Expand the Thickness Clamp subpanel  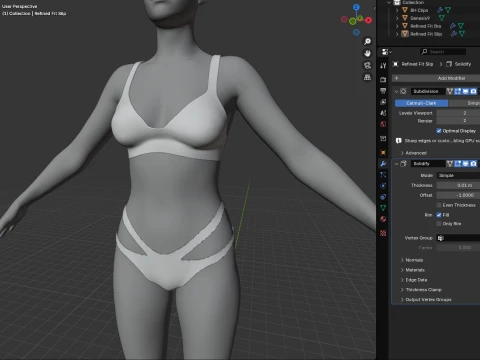[x=421, y=290]
